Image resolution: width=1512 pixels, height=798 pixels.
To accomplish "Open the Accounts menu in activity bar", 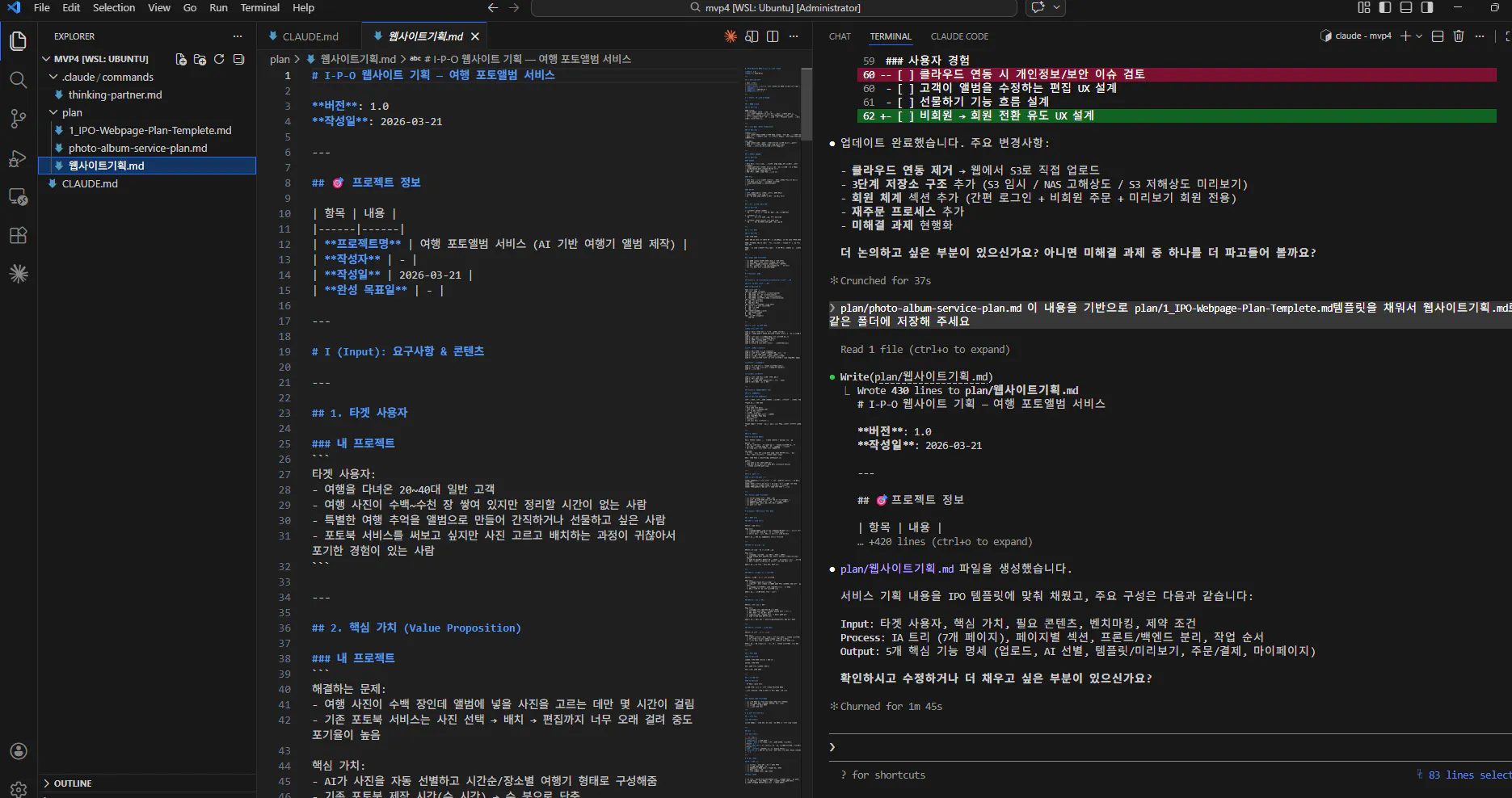I will (19, 751).
